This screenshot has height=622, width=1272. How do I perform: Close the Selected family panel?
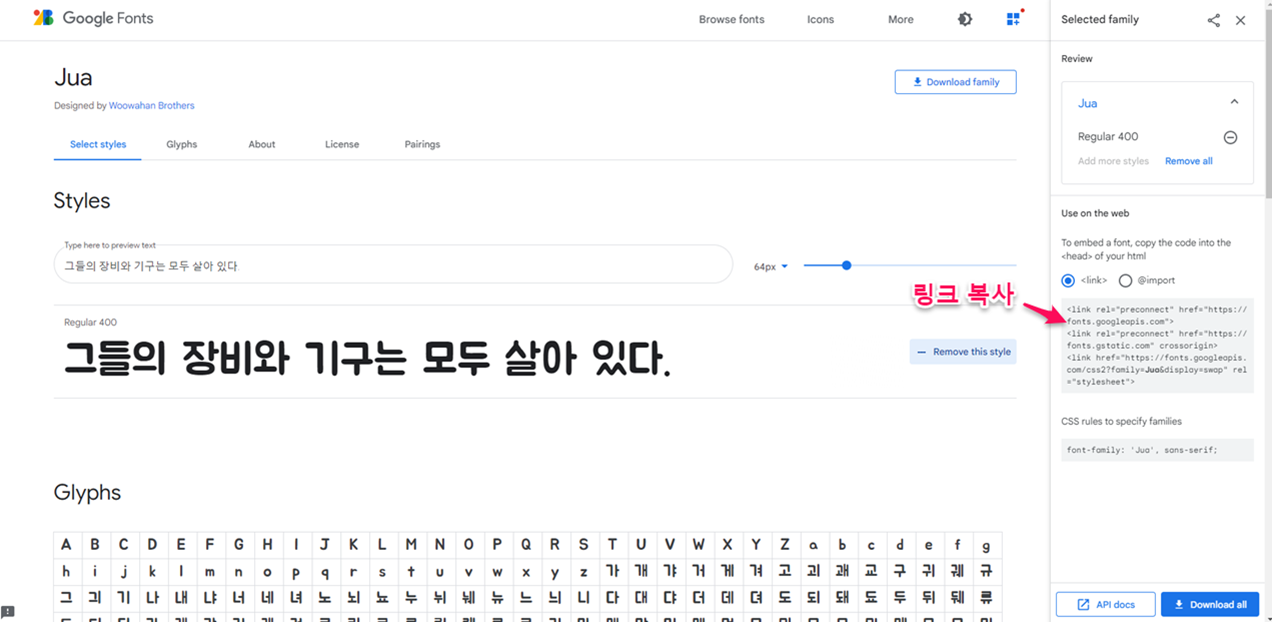pyautogui.click(x=1241, y=20)
